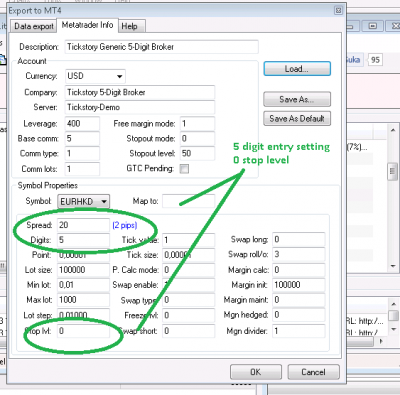Edit the Lot size field
The width and height of the screenshot is (400, 395).
83,270
